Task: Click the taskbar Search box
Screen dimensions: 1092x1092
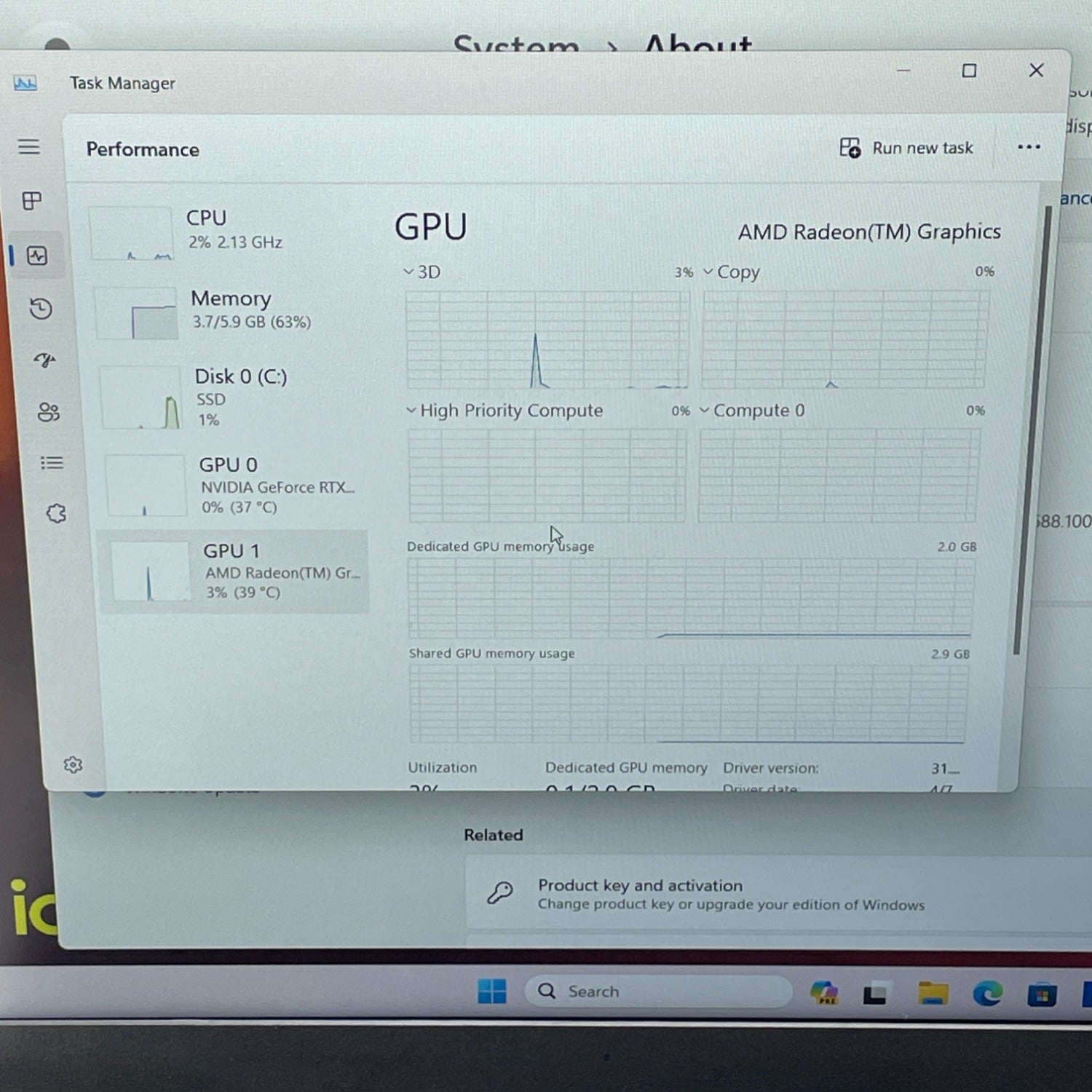Action: coord(658,992)
